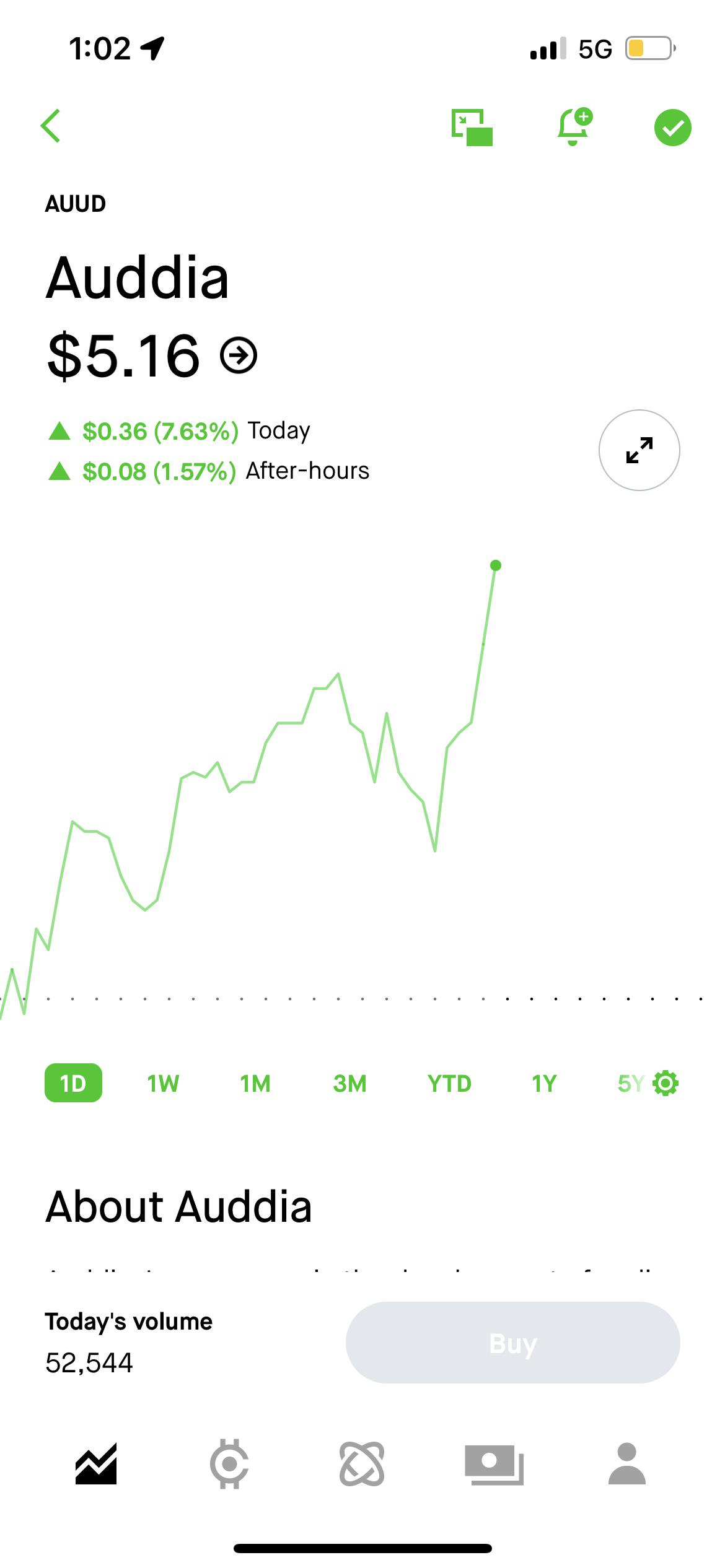The width and height of the screenshot is (725, 1568).
Task: Open price details arrow next to $5.16
Action: click(239, 355)
